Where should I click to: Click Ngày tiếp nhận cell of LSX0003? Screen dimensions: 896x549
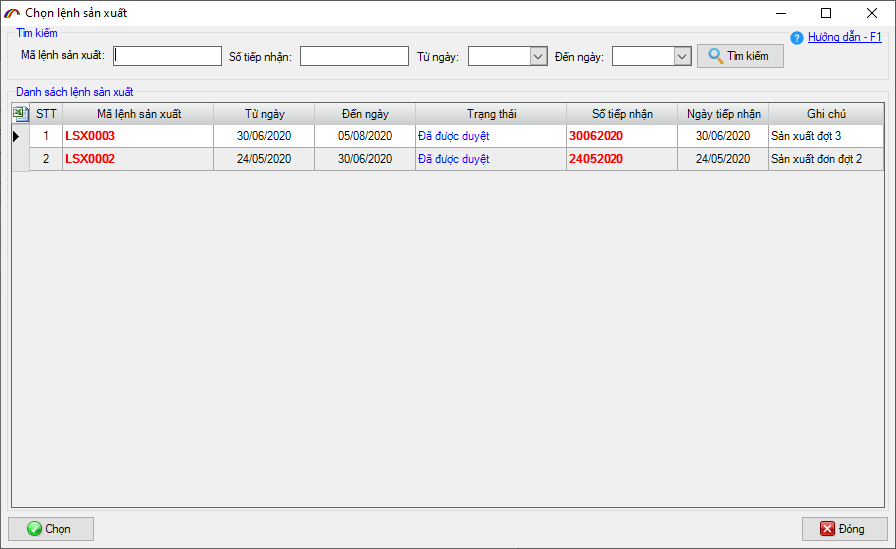pos(723,136)
